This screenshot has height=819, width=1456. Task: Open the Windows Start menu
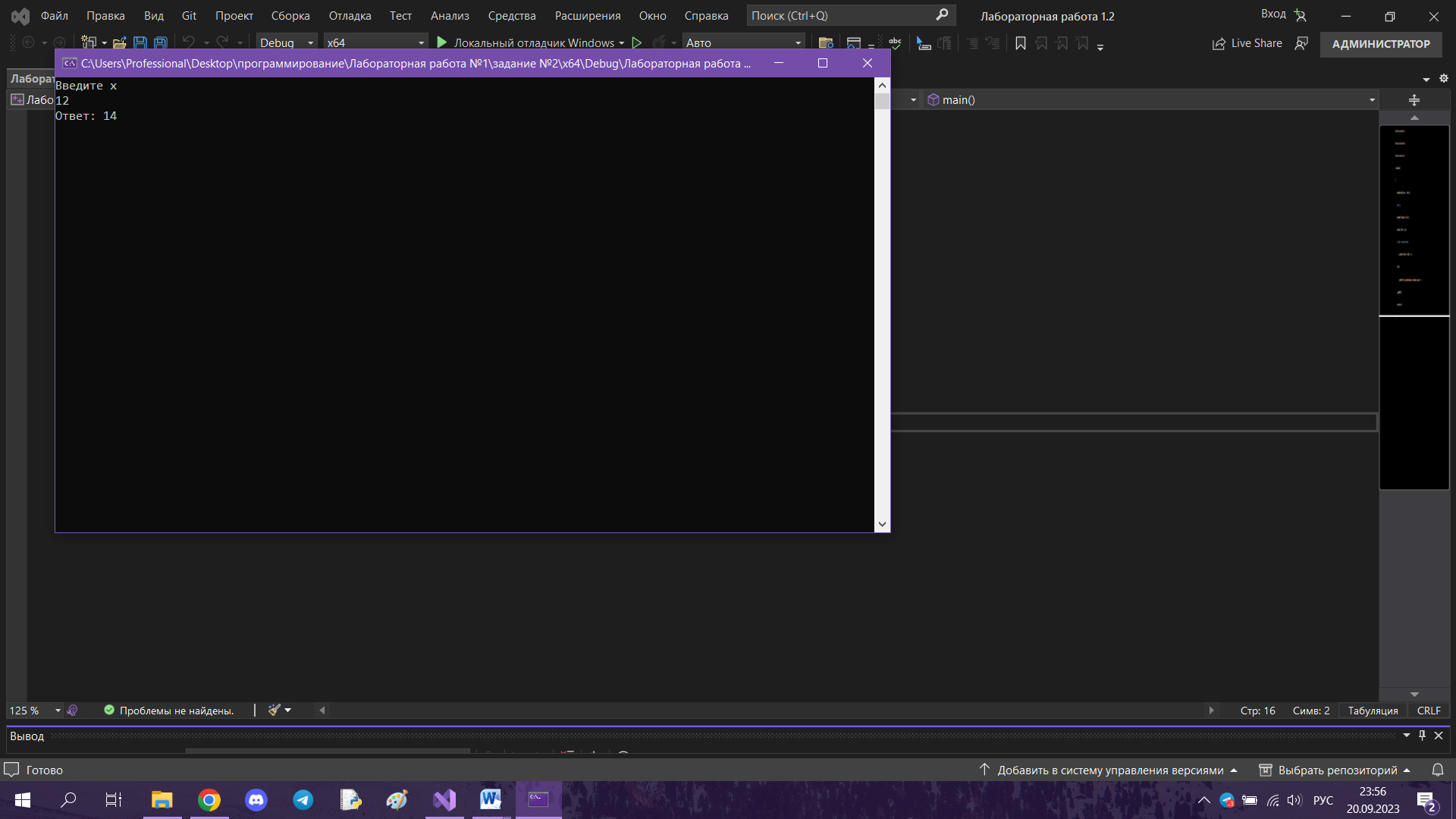[23, 799]
